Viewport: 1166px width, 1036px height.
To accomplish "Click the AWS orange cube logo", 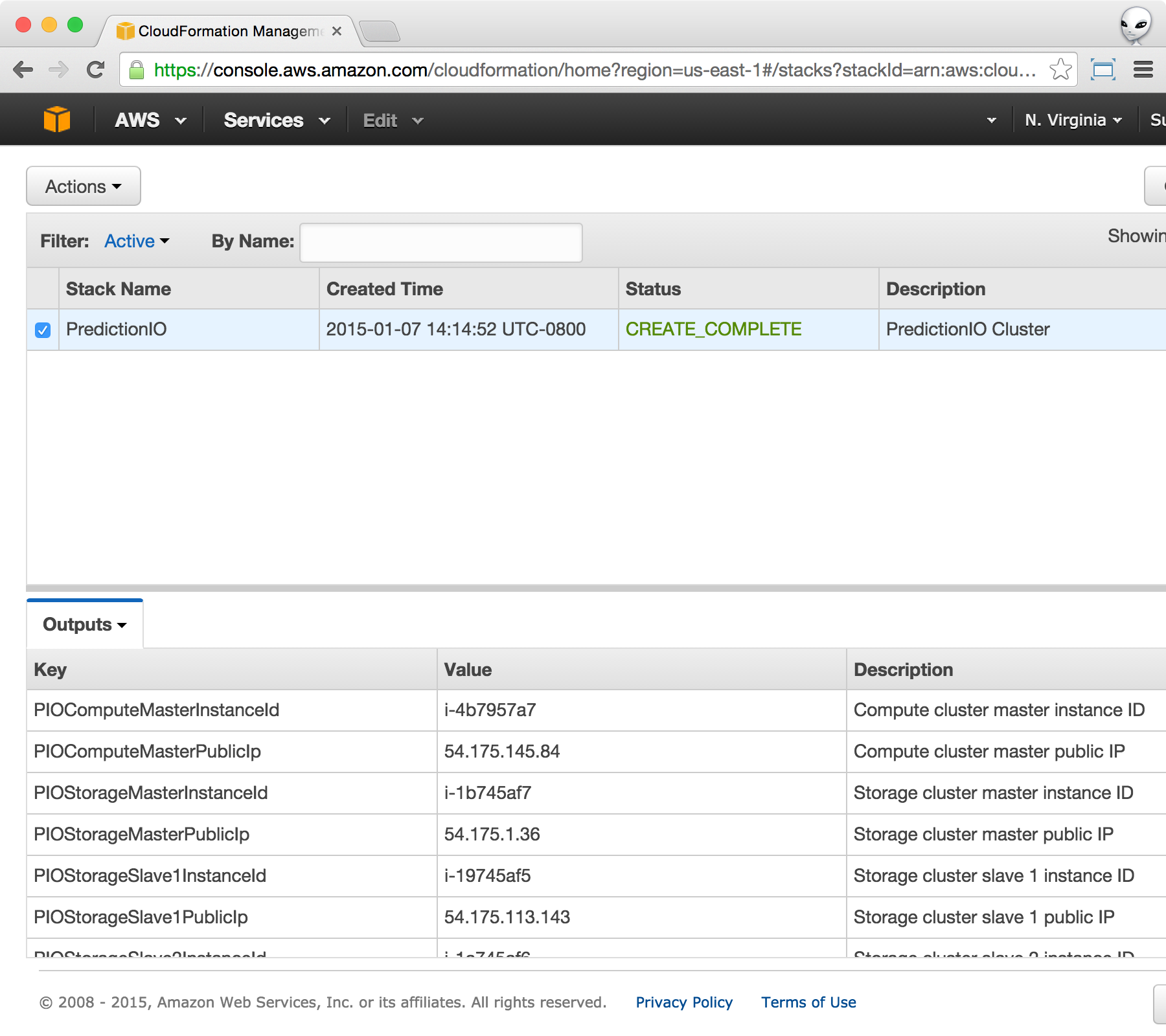I will click(x=57, y=120).
